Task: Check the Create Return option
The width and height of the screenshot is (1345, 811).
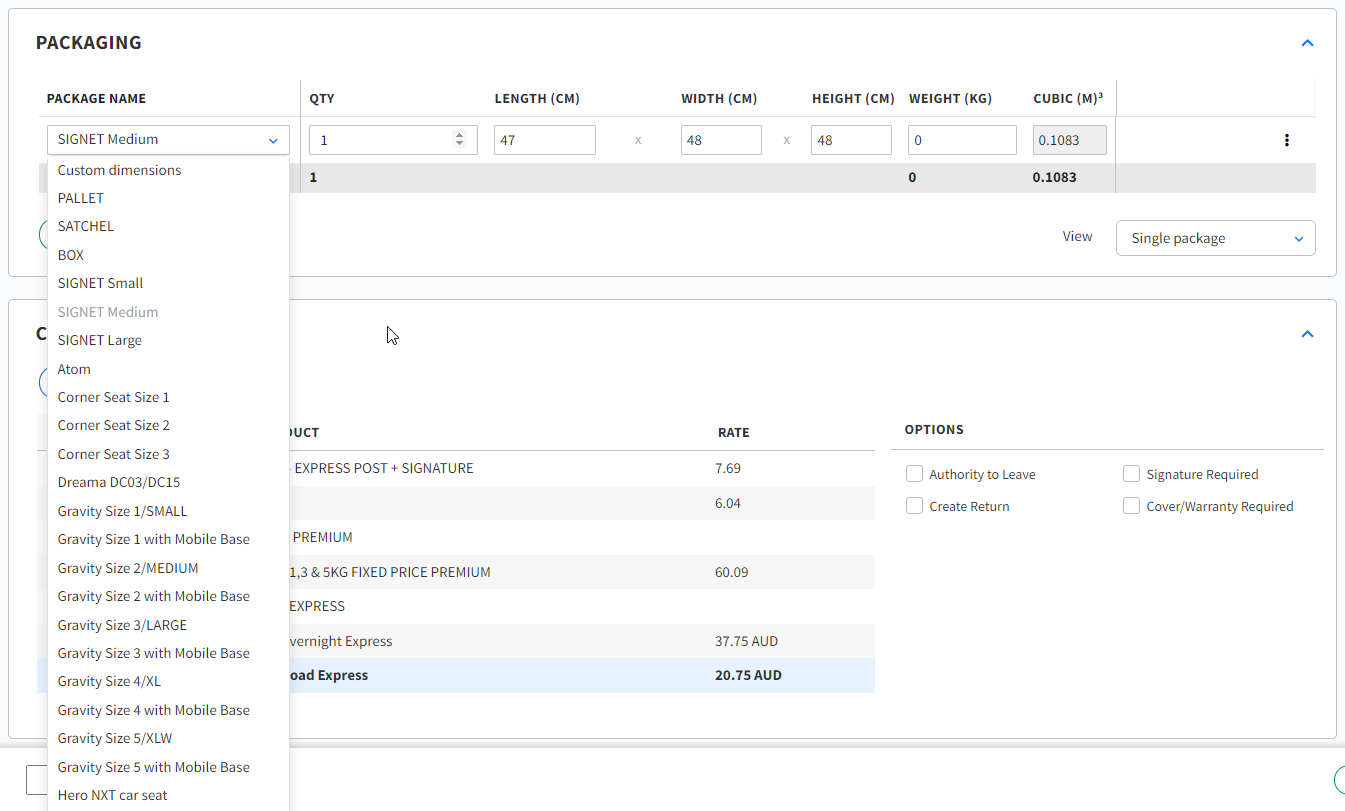Action: [914, 506]
